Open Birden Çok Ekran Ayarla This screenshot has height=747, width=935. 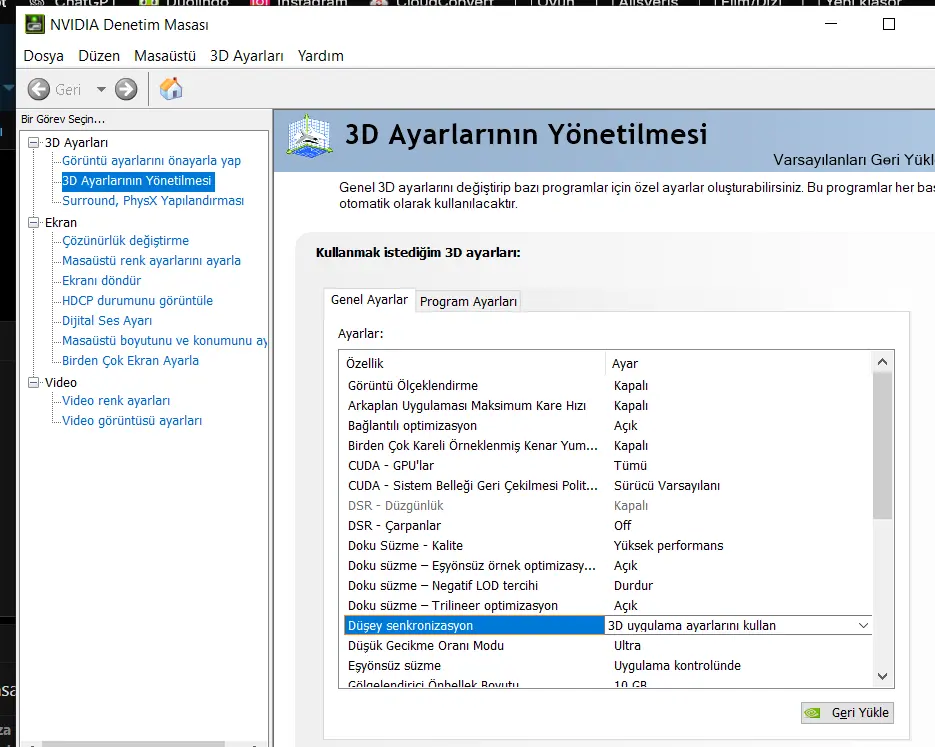coord(130,361)
